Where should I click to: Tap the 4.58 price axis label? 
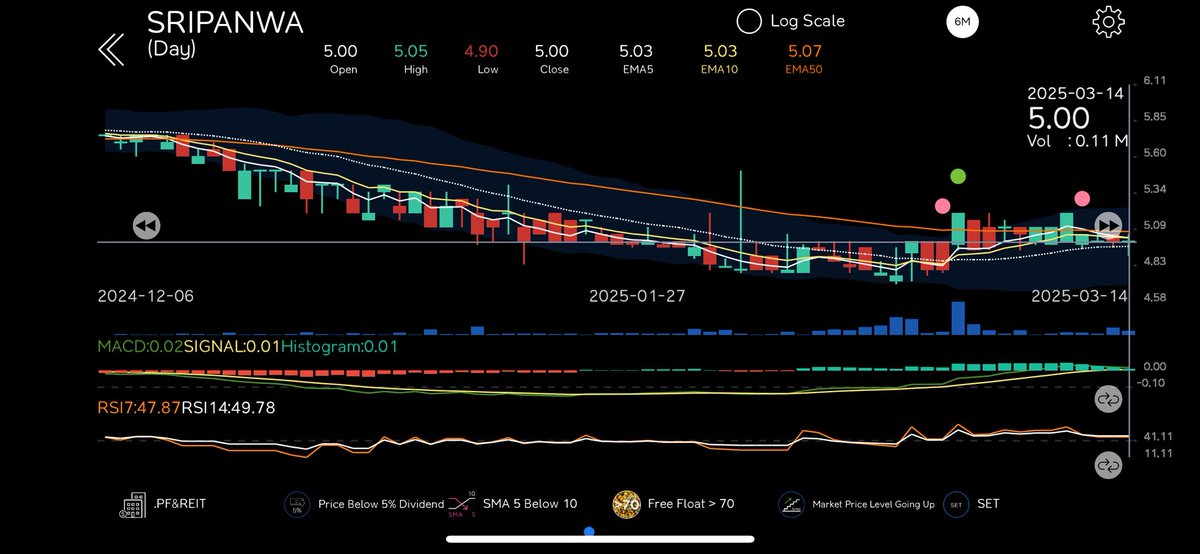[1156, 298]
